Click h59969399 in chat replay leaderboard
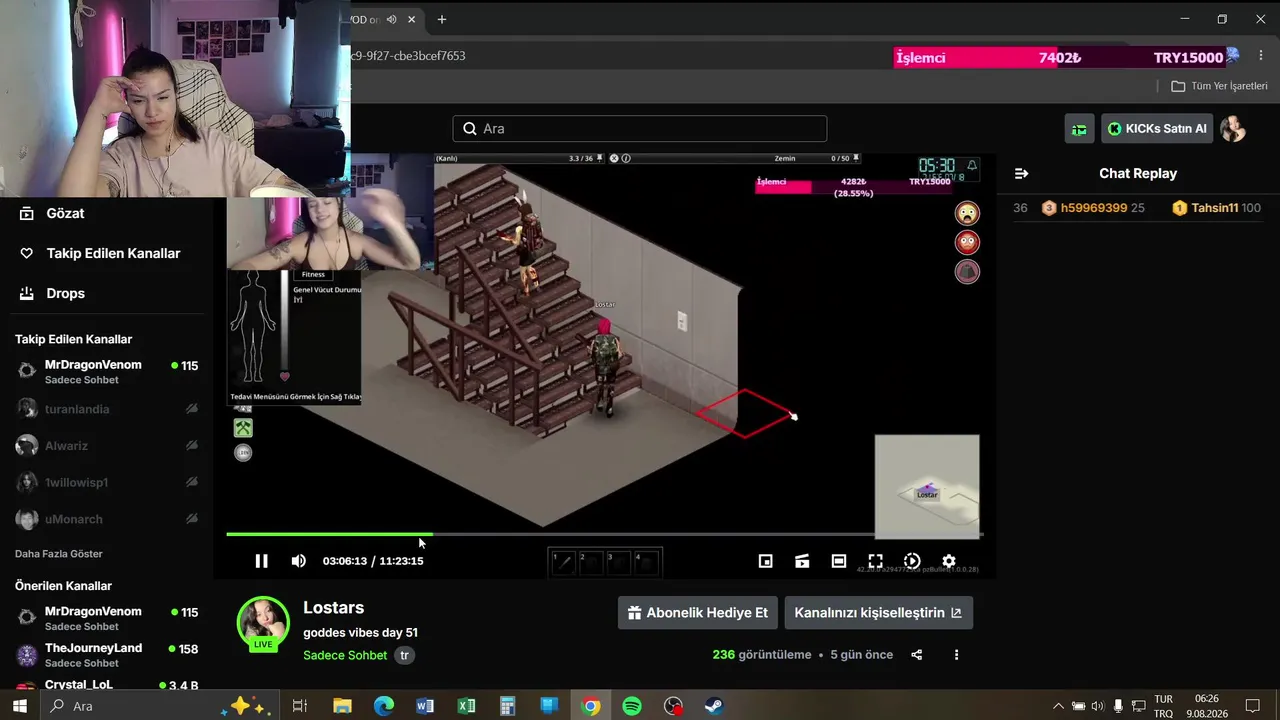The image size is (1280, 720). coord(1093,208)
